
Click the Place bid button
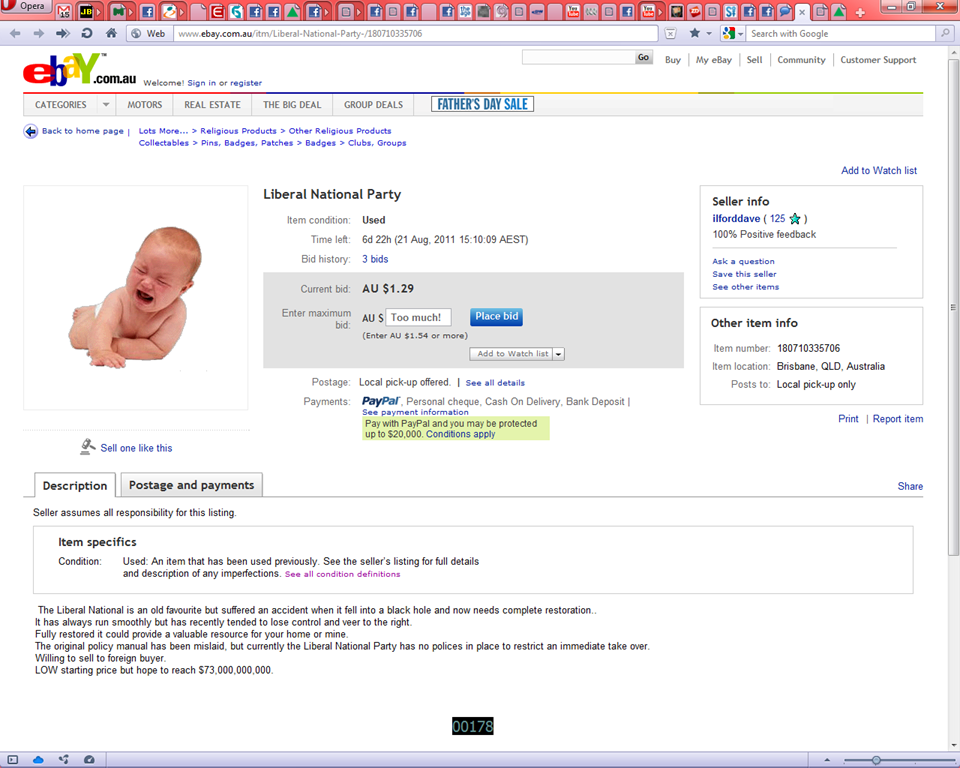tap(496, 317)
